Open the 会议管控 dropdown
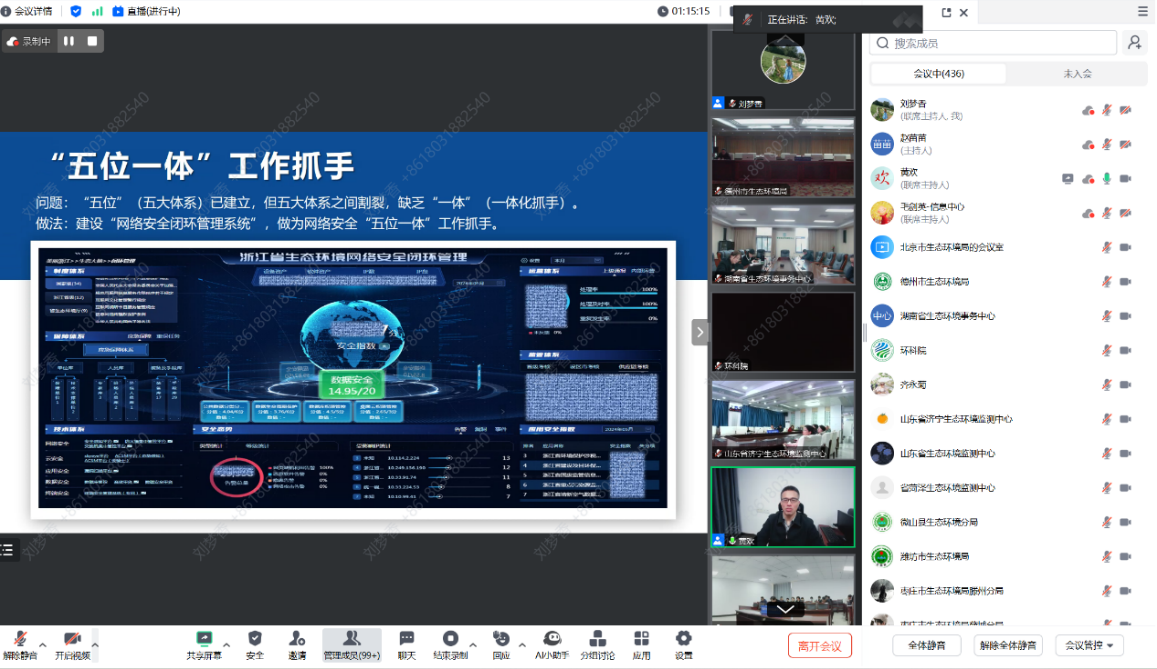 (x=1093, y=645)
